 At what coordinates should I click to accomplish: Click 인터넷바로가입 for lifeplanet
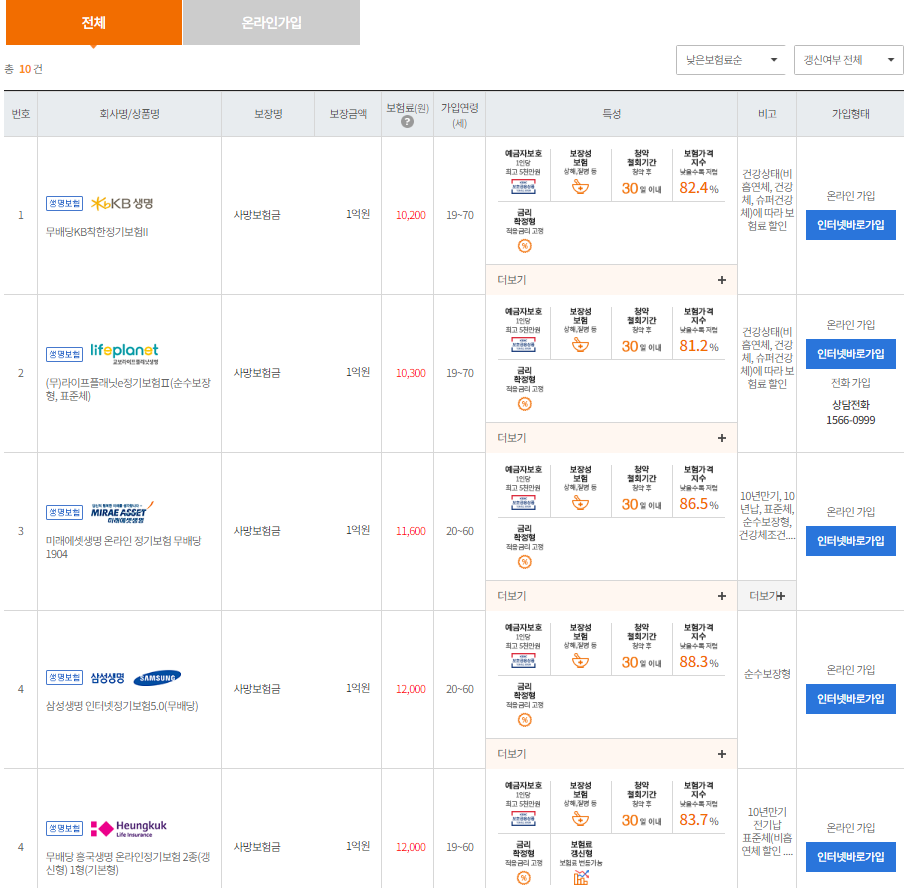pos(850,354)
